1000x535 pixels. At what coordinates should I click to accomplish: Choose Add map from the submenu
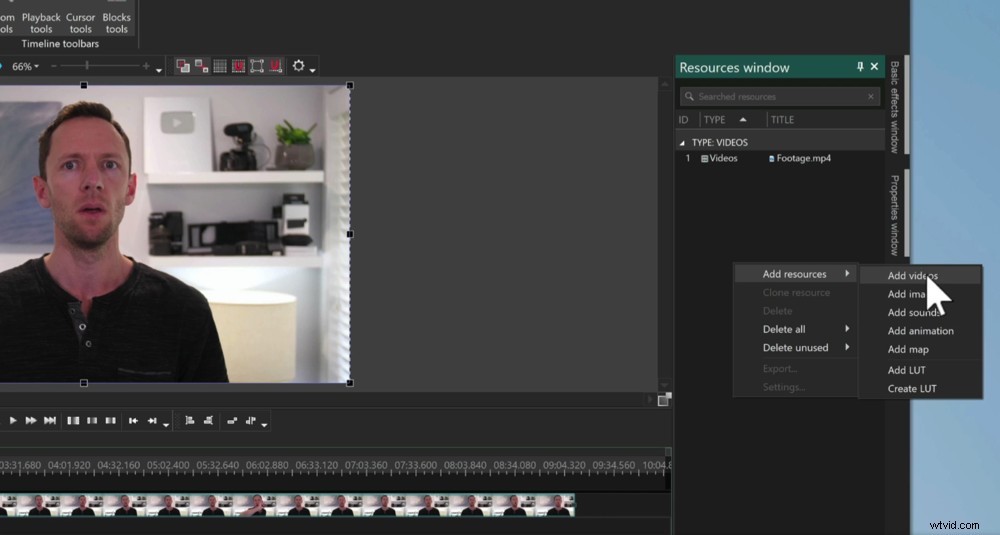click(920, 349)
